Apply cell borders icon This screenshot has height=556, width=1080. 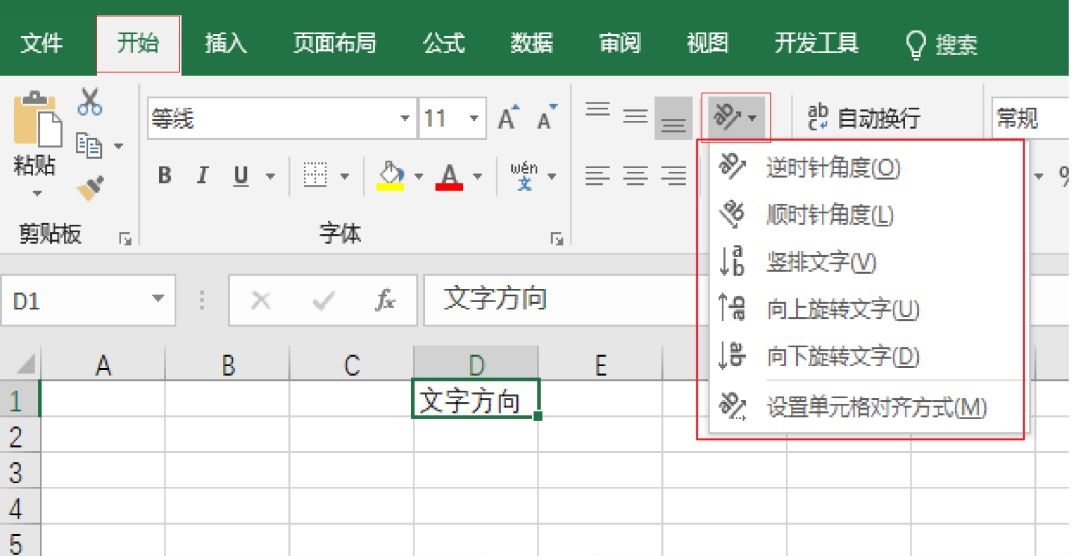click(x=315, y=176)
